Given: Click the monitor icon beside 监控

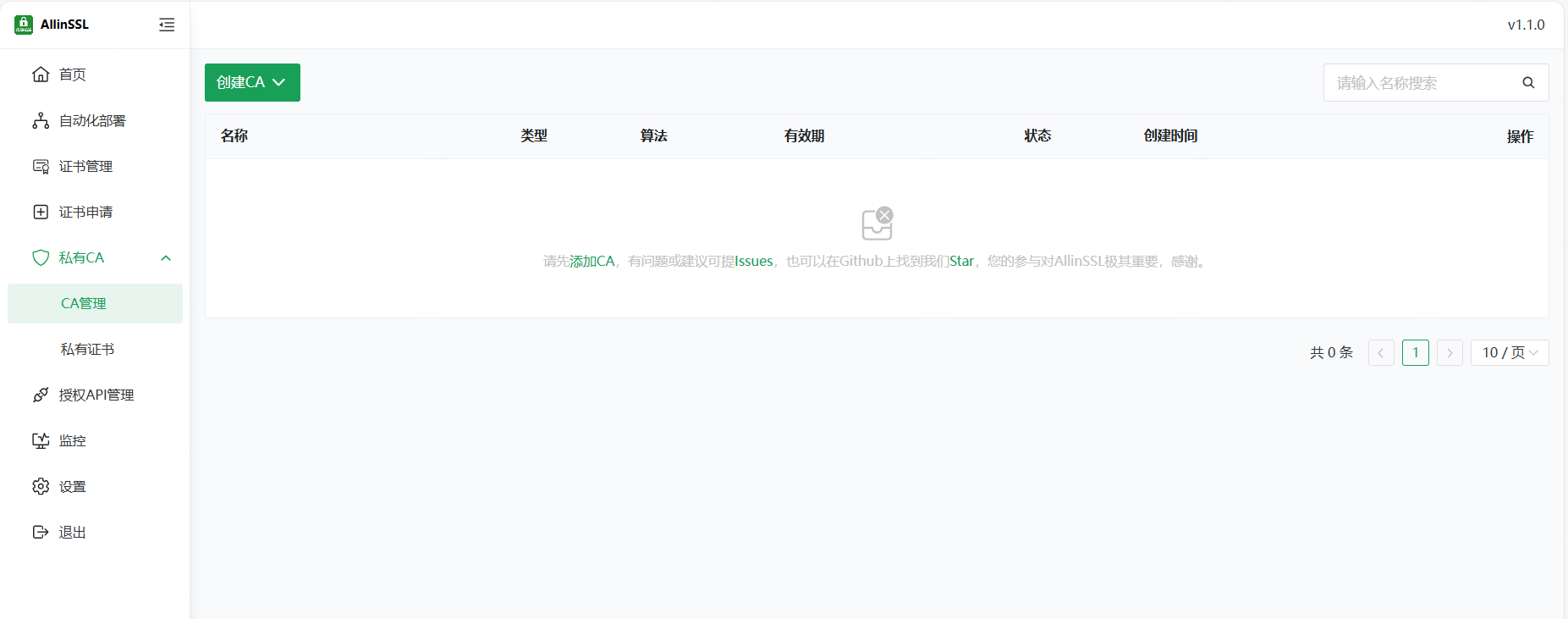Looking at the screenshot, I should tap(41, 440).
